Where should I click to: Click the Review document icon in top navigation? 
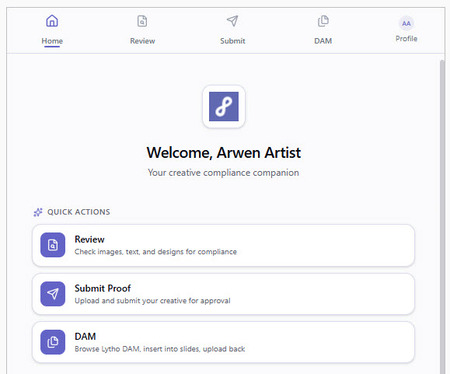tap(142, 21)
